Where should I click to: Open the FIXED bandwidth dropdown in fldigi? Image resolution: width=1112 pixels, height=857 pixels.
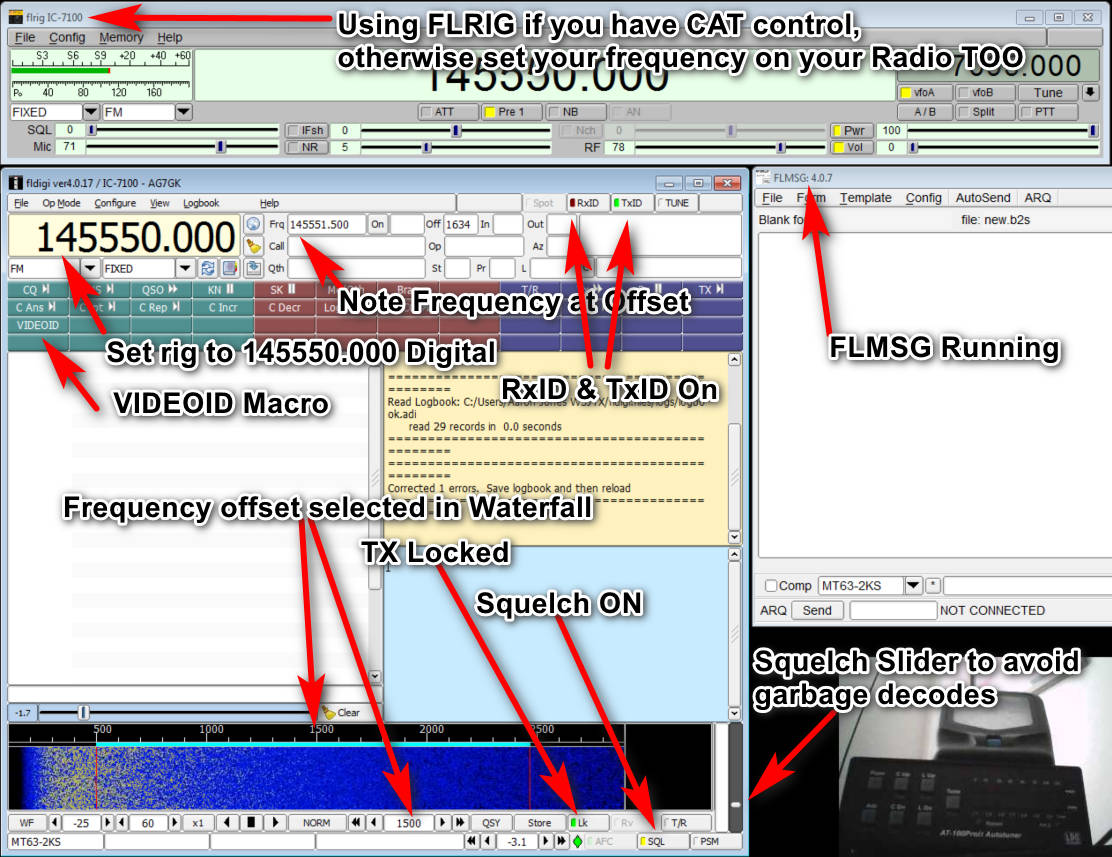184,268
